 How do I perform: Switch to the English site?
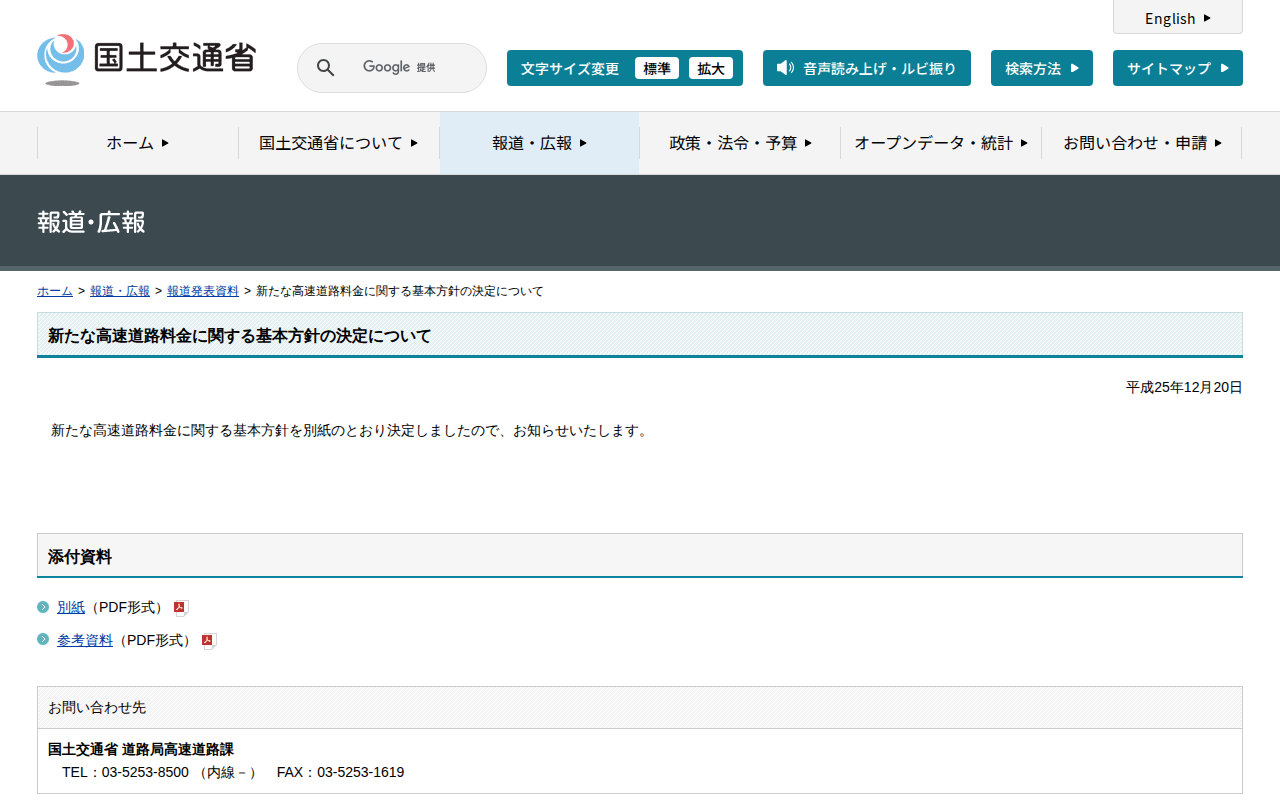(1177, 18)
